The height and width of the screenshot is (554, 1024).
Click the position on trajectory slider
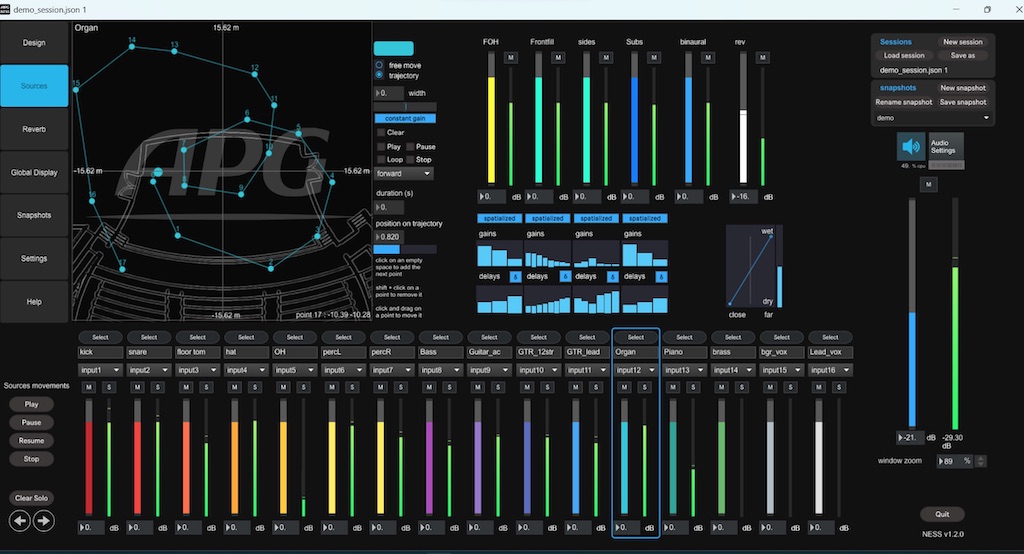406,249
